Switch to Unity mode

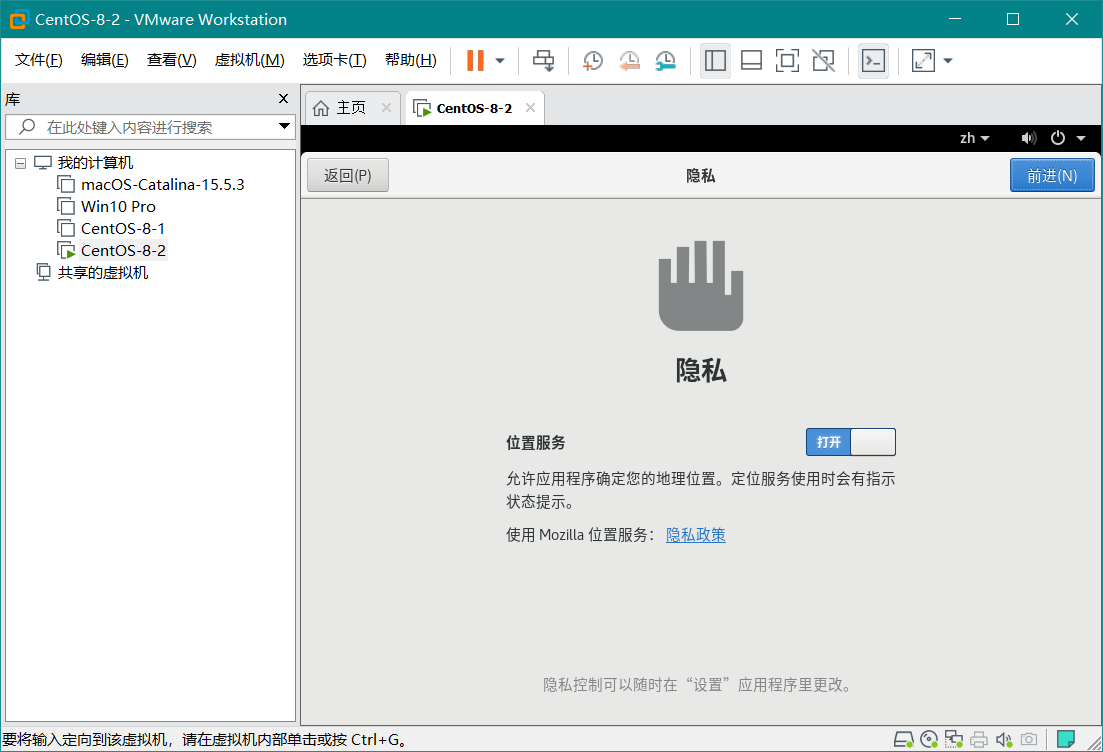pos(823,61)
